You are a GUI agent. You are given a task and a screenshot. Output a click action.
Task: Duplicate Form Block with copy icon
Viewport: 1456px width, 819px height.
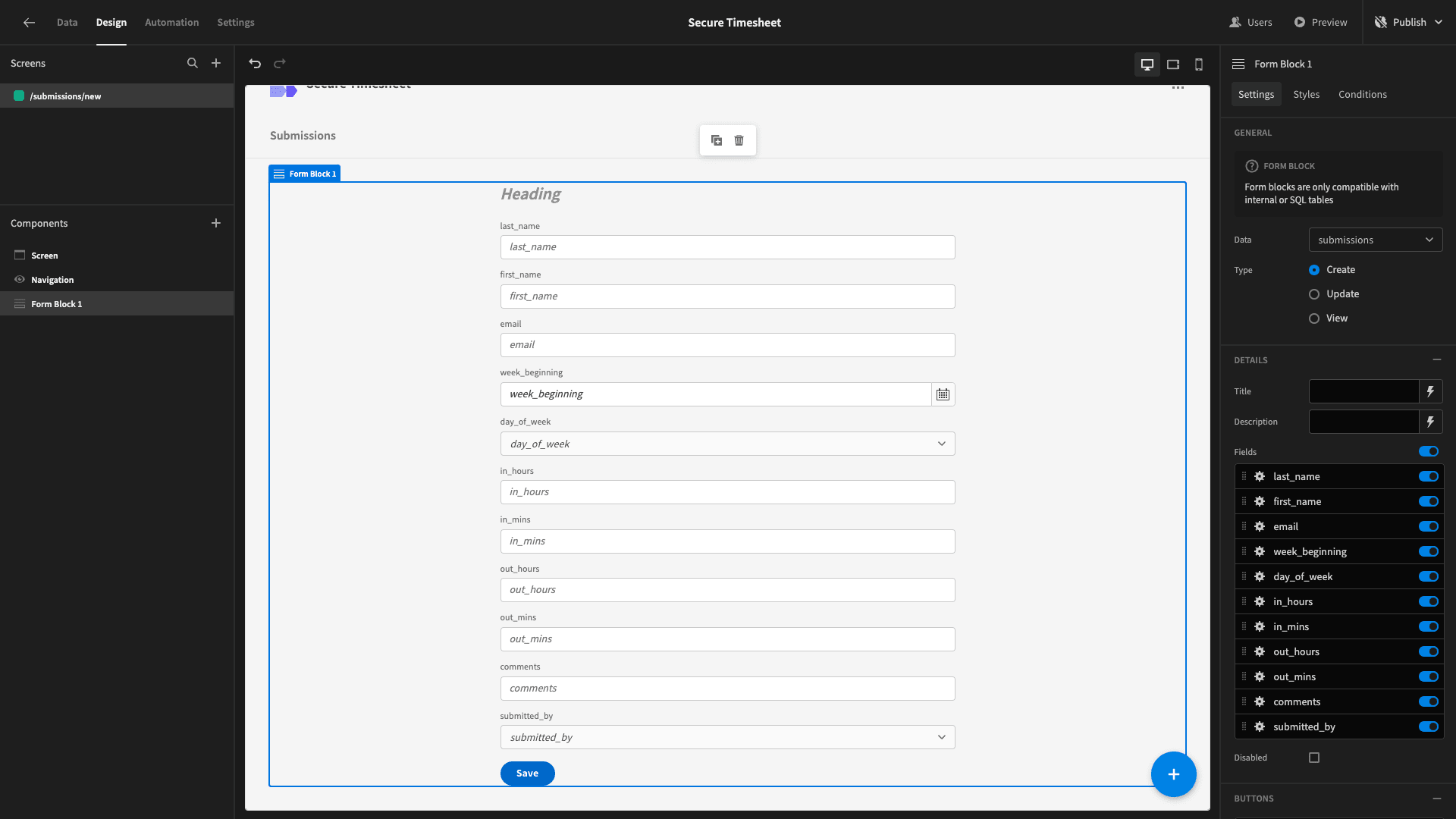[717, 140]
